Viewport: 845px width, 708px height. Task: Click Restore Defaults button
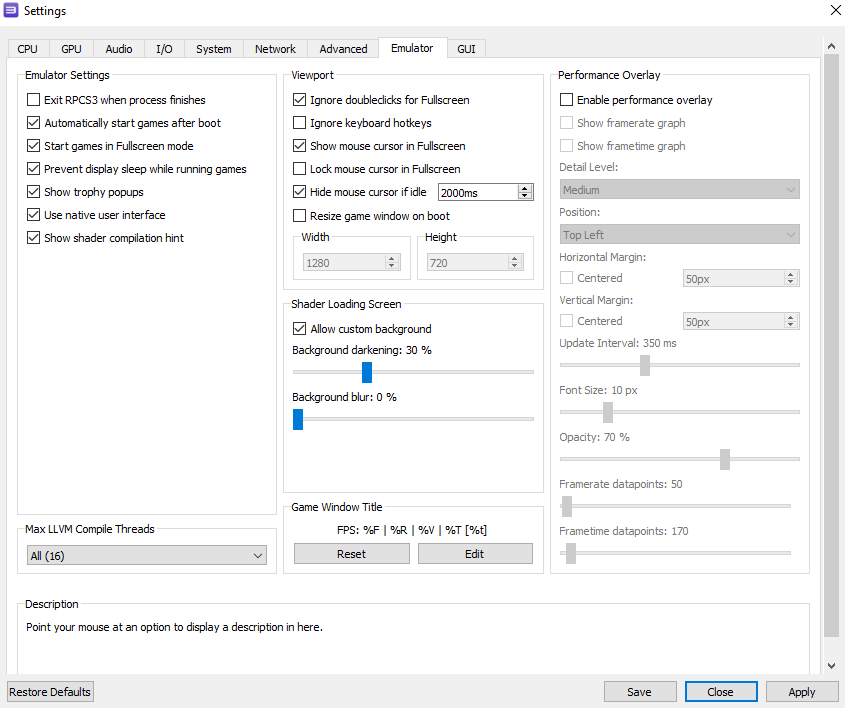[x=50, y=692]
